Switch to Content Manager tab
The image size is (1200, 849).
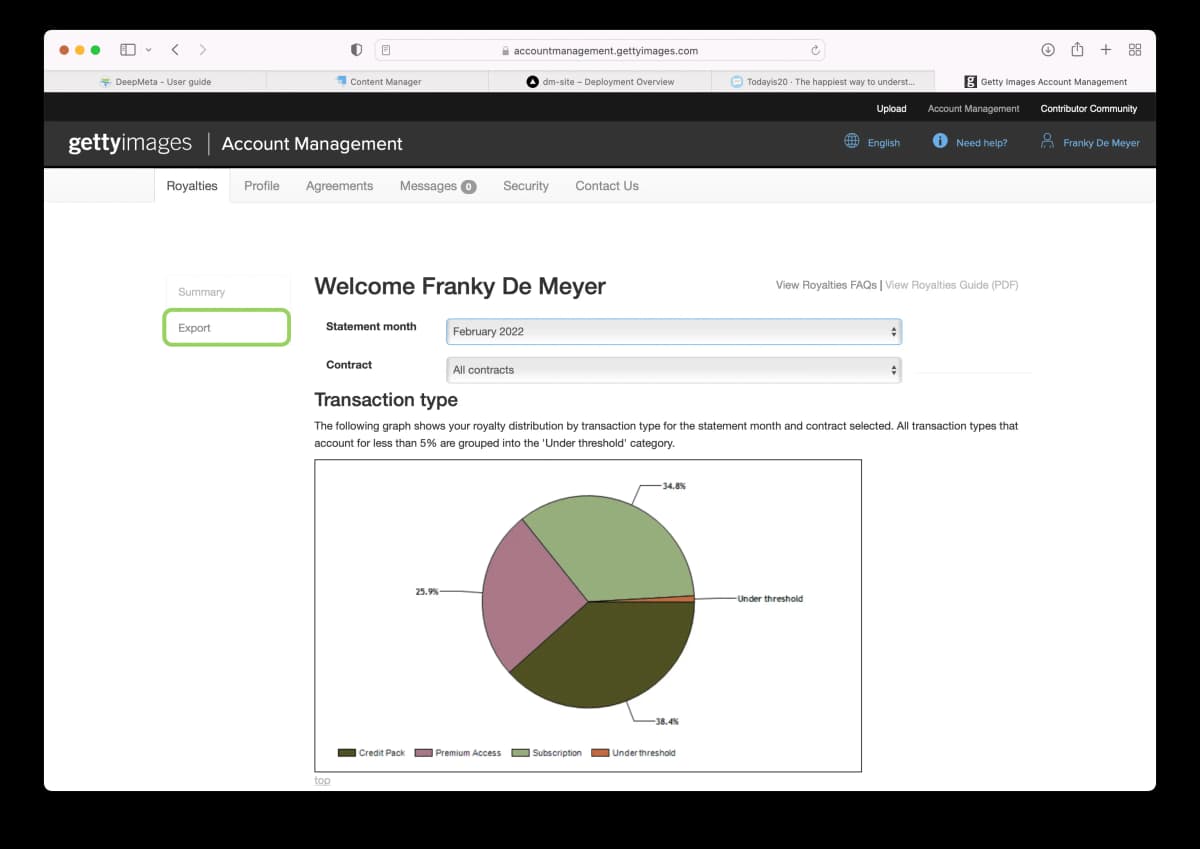[x=378, y=81]
